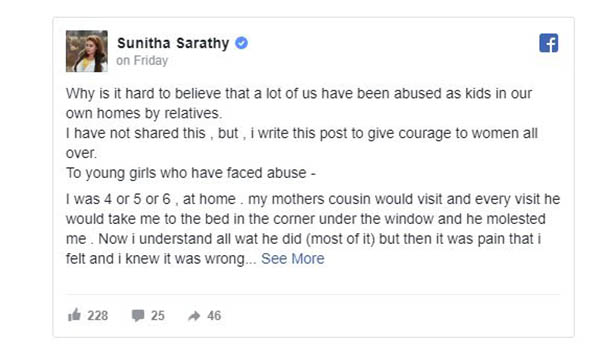Click the line "To young girls who have faced"
Image resolution: width=600 pixels, height=363 pixels.
coord(191,173)
